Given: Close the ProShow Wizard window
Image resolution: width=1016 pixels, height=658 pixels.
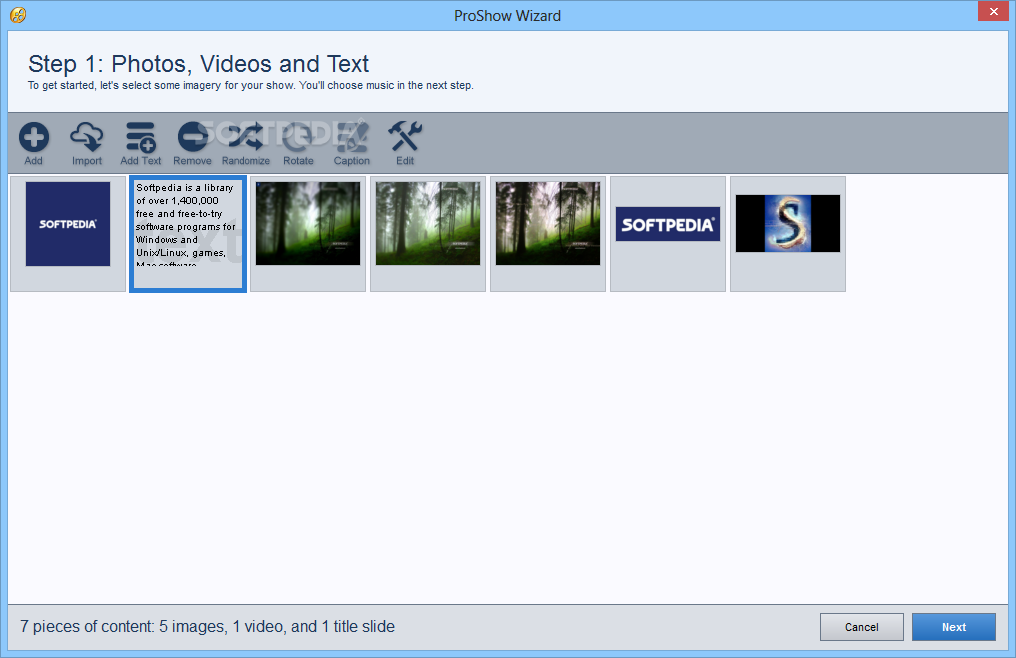Looking at the screenshot, I should coord(993,12).
